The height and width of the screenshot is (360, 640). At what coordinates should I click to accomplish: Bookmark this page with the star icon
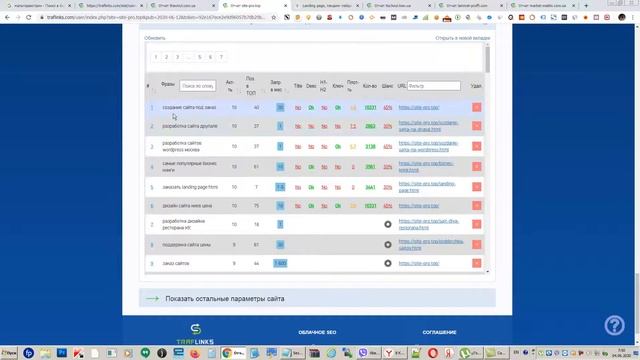pyautogui.click(x=273, y=18)
